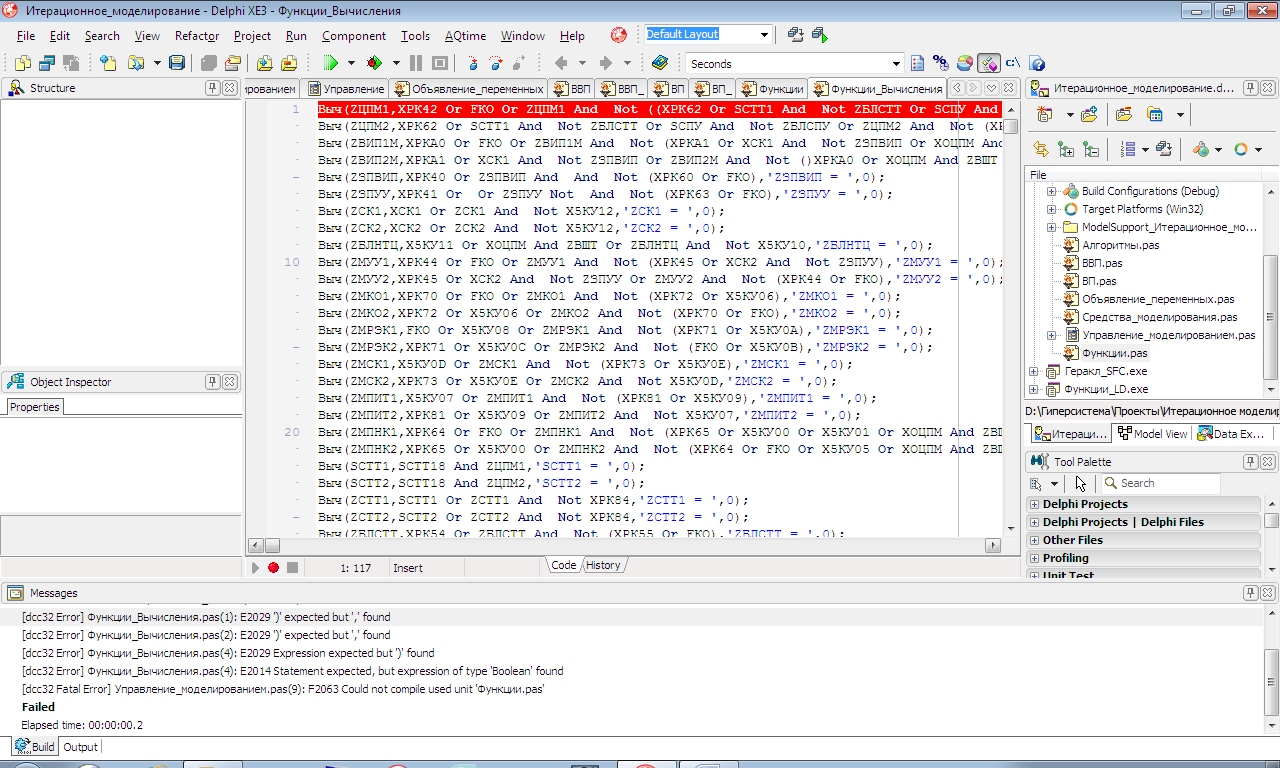Click the green Run button in toolbar
1280x768 pixels.
pyautogui.click(x=331, y=63)
